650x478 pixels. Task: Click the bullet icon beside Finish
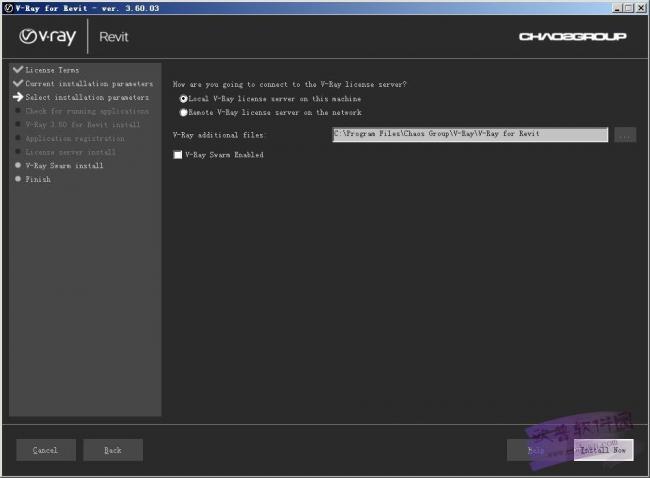17,180
